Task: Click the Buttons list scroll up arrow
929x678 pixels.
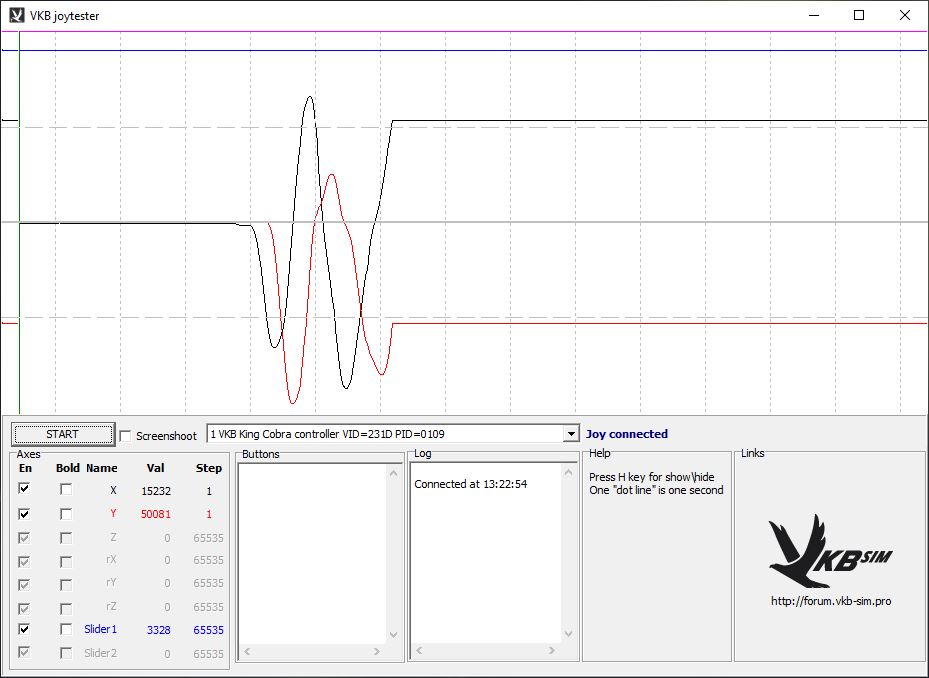Action: 393,473
